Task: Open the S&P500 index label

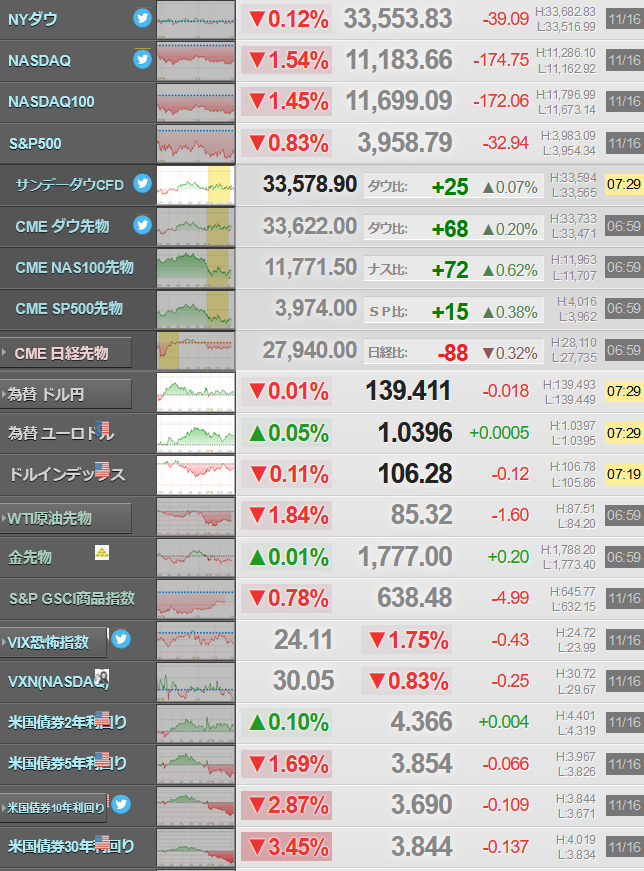Action: 35,144
